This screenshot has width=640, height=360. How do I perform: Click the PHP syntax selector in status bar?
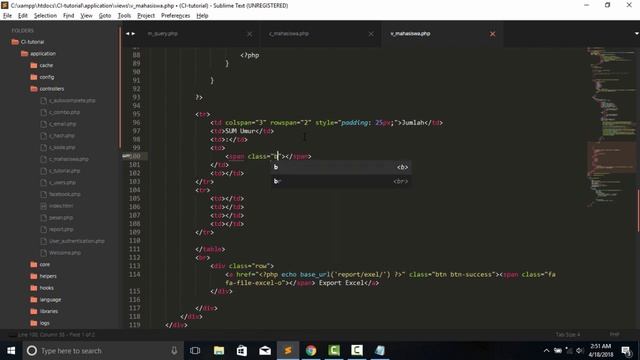tap(615, 335)
